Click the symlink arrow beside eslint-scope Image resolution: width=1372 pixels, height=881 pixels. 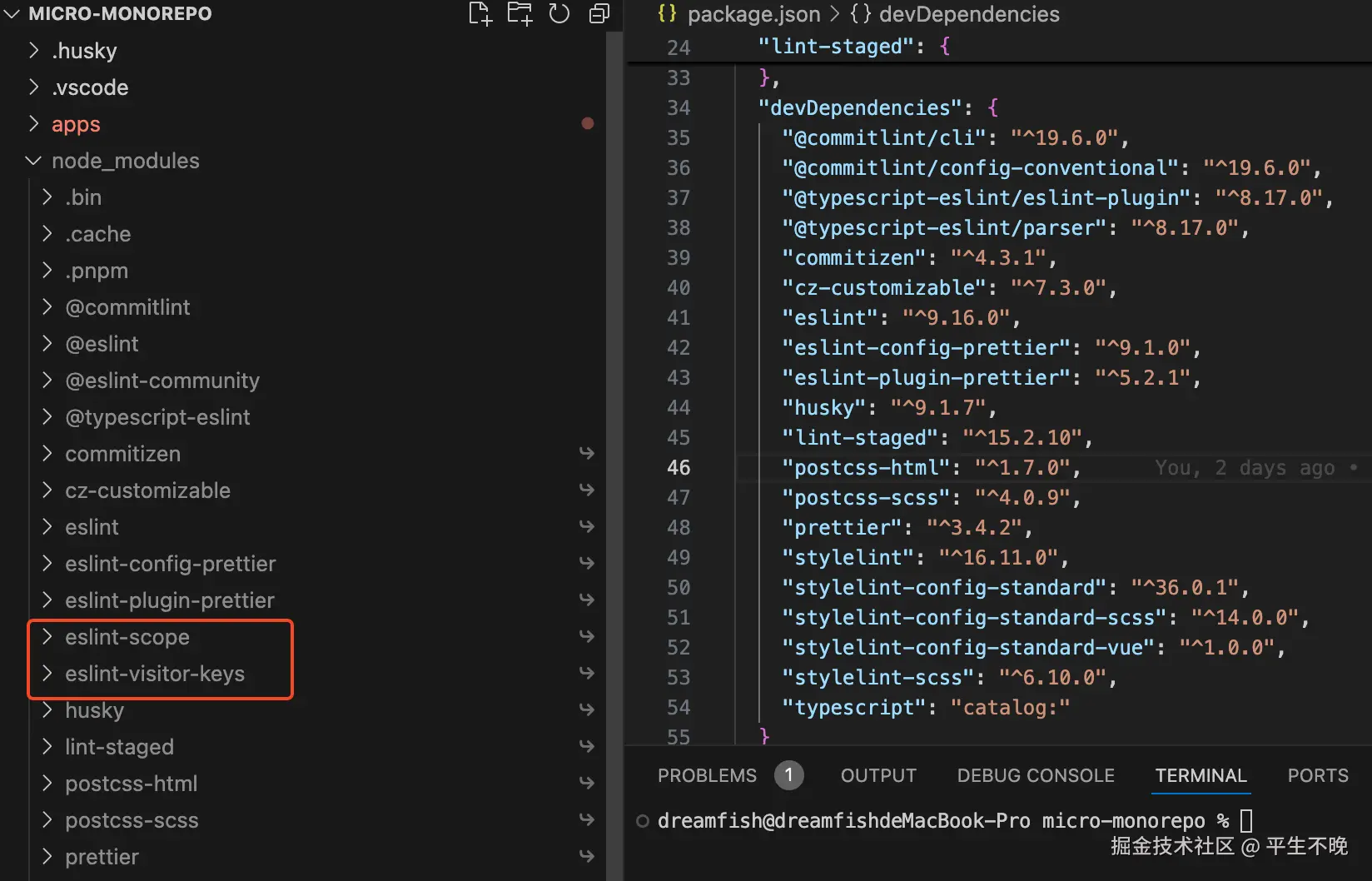[x=587, y=636]
